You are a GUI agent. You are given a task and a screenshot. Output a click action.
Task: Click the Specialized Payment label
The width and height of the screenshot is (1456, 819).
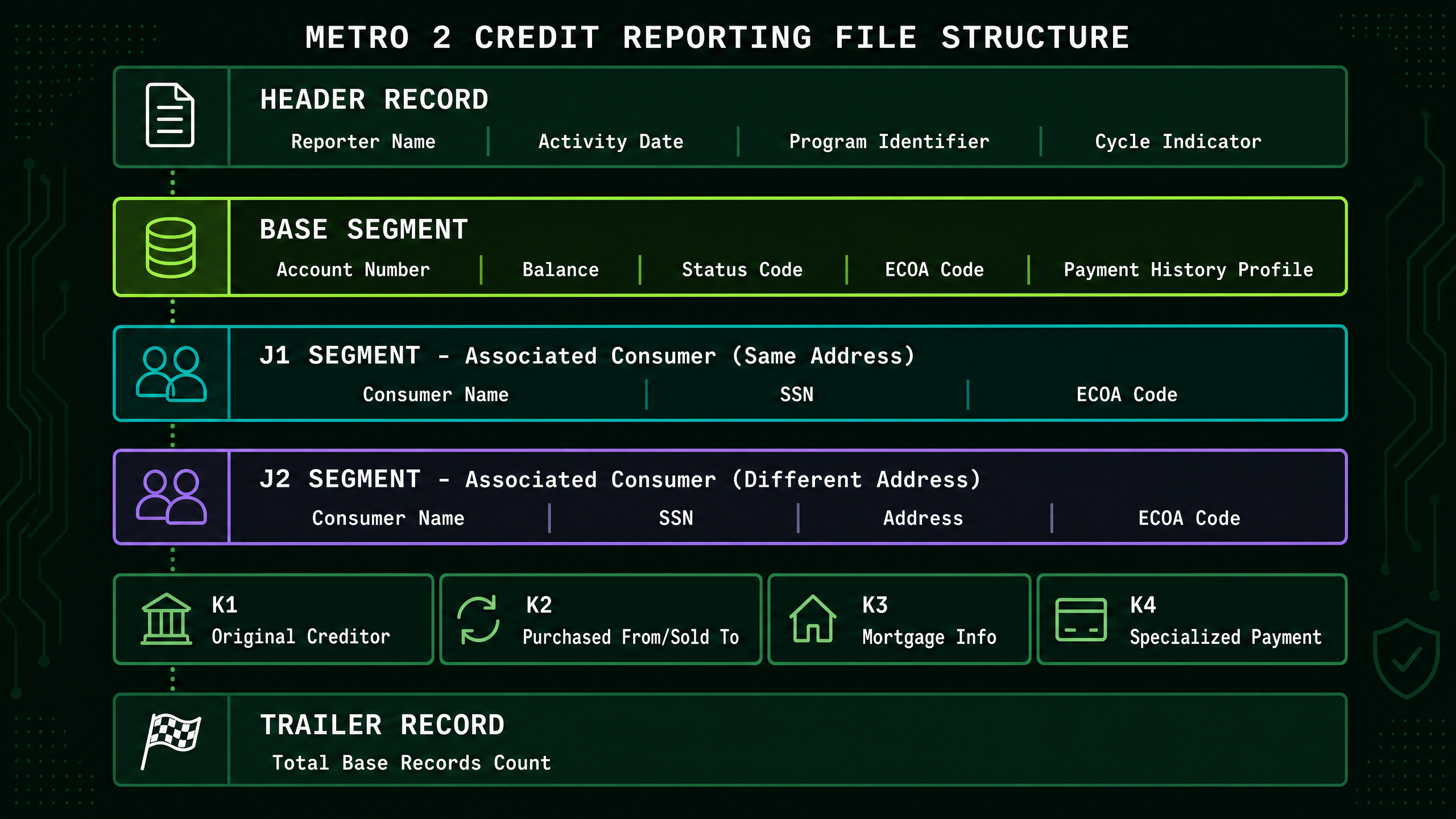1226,637
